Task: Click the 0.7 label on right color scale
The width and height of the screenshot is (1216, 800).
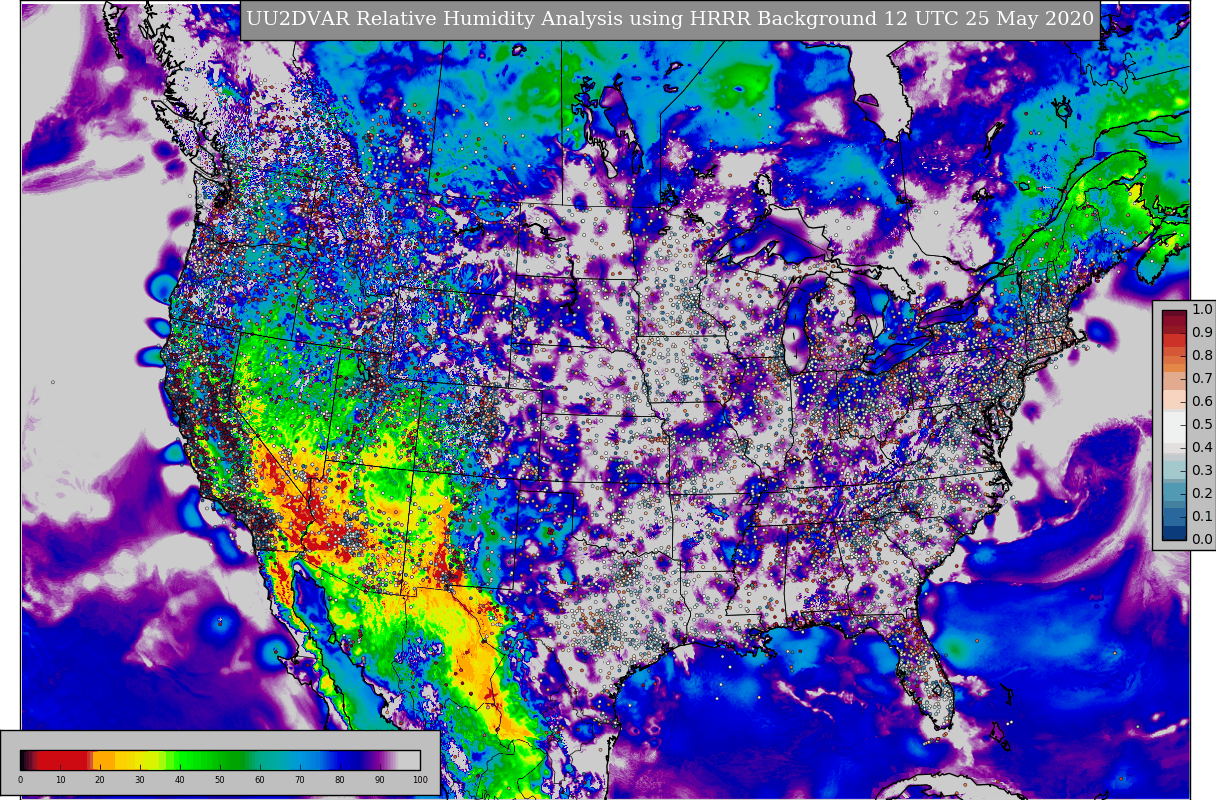Action: click(x=1202, y=378)
